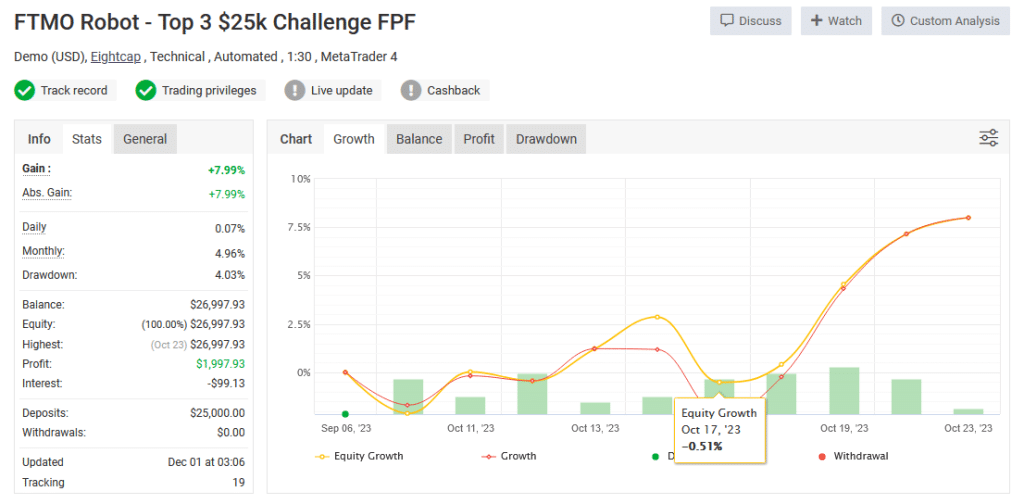Click the Trading privileges green checkmark icon
Image resolution: width=1024 pixels, height=504 pixels.
[147, 90]
